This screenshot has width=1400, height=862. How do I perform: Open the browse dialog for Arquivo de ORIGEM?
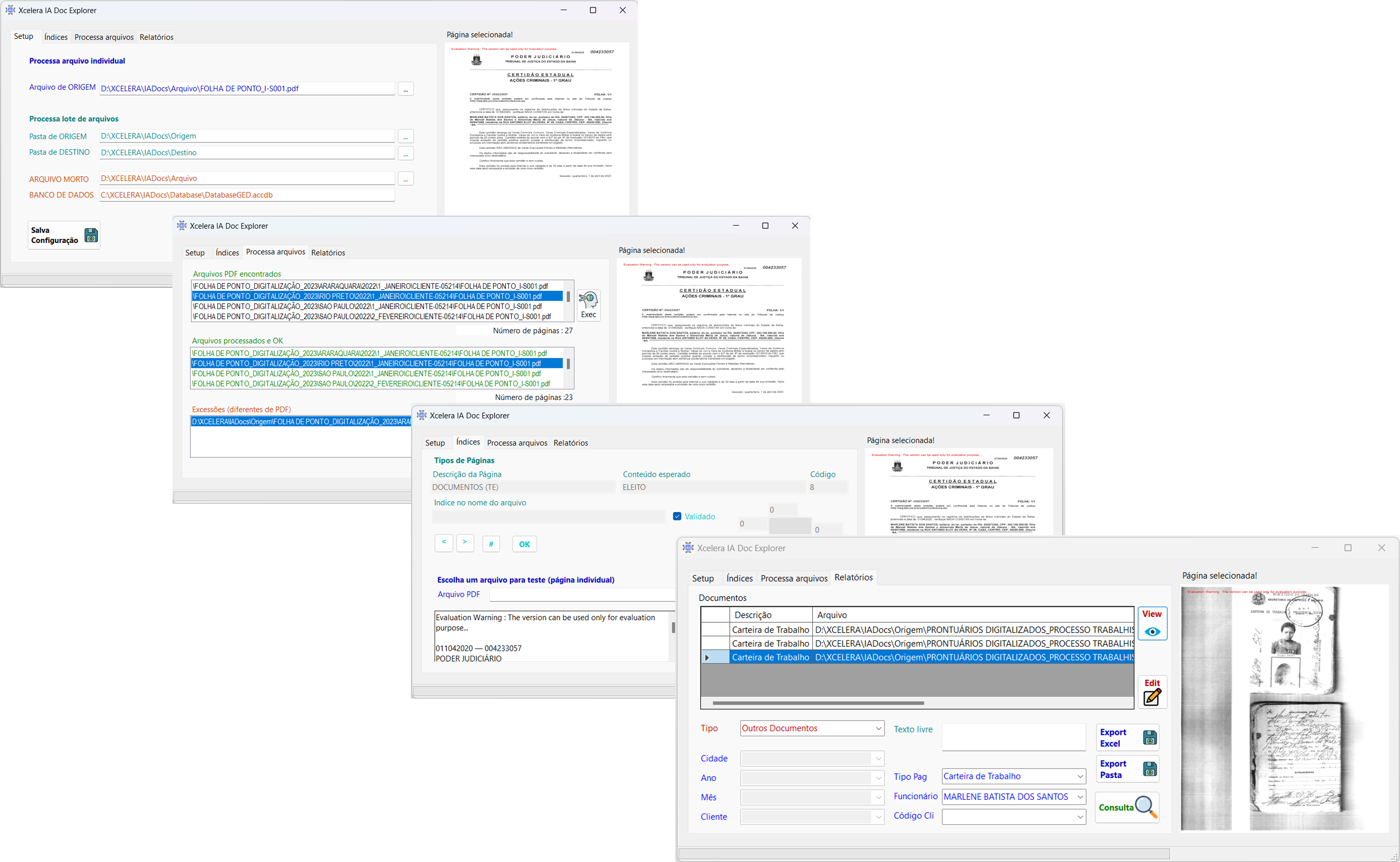405,88
